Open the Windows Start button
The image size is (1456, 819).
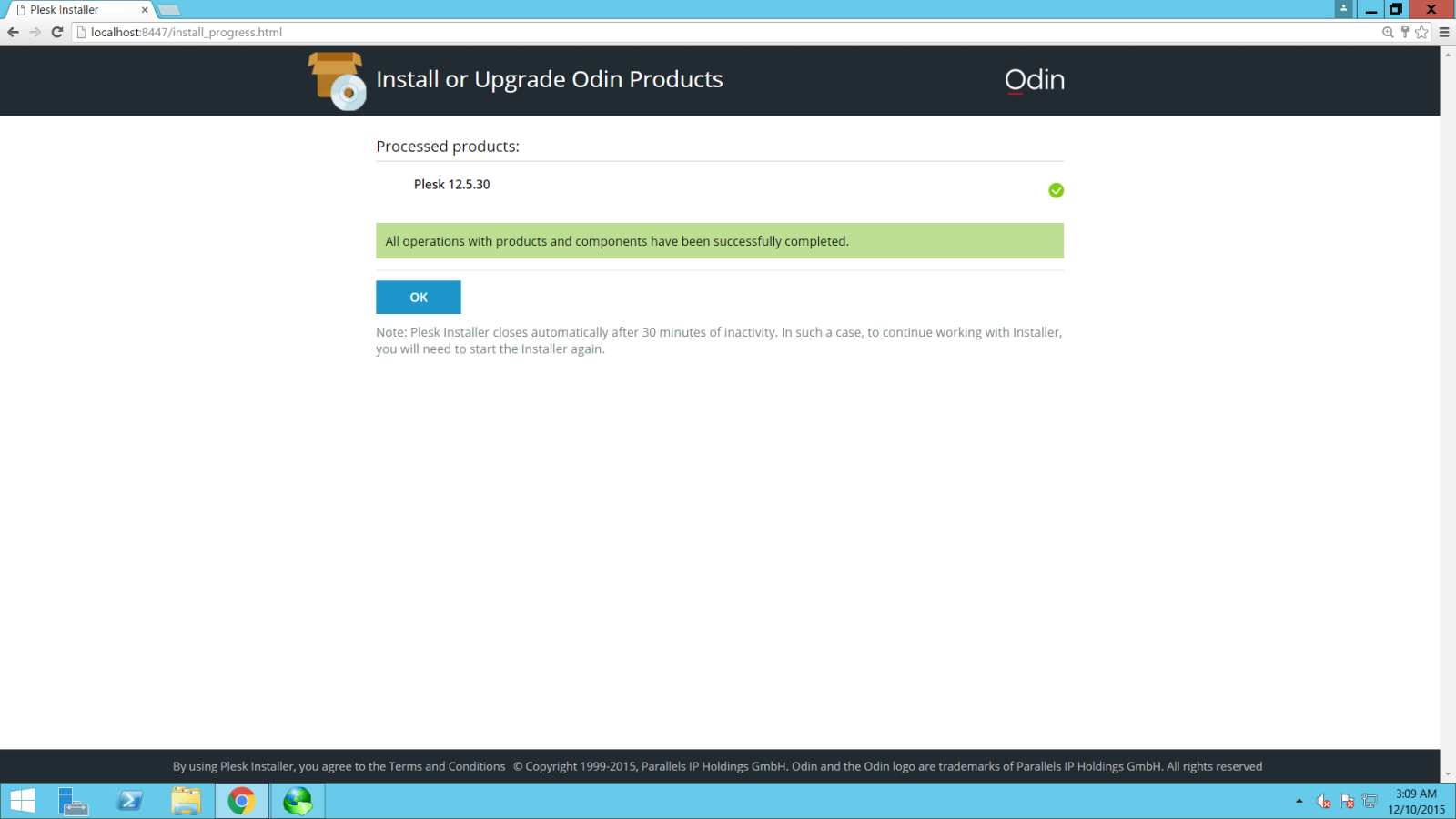(22, 801)
